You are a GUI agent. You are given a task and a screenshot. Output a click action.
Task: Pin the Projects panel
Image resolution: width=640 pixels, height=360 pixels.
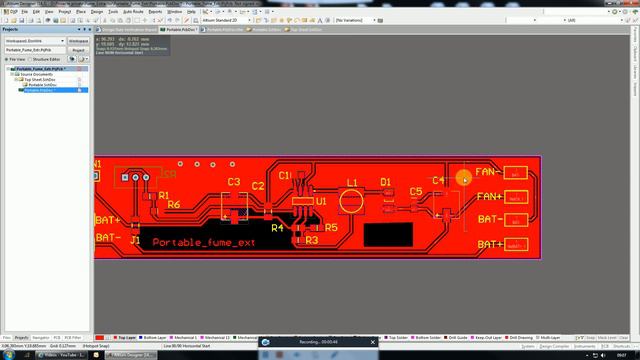point(84,29)
